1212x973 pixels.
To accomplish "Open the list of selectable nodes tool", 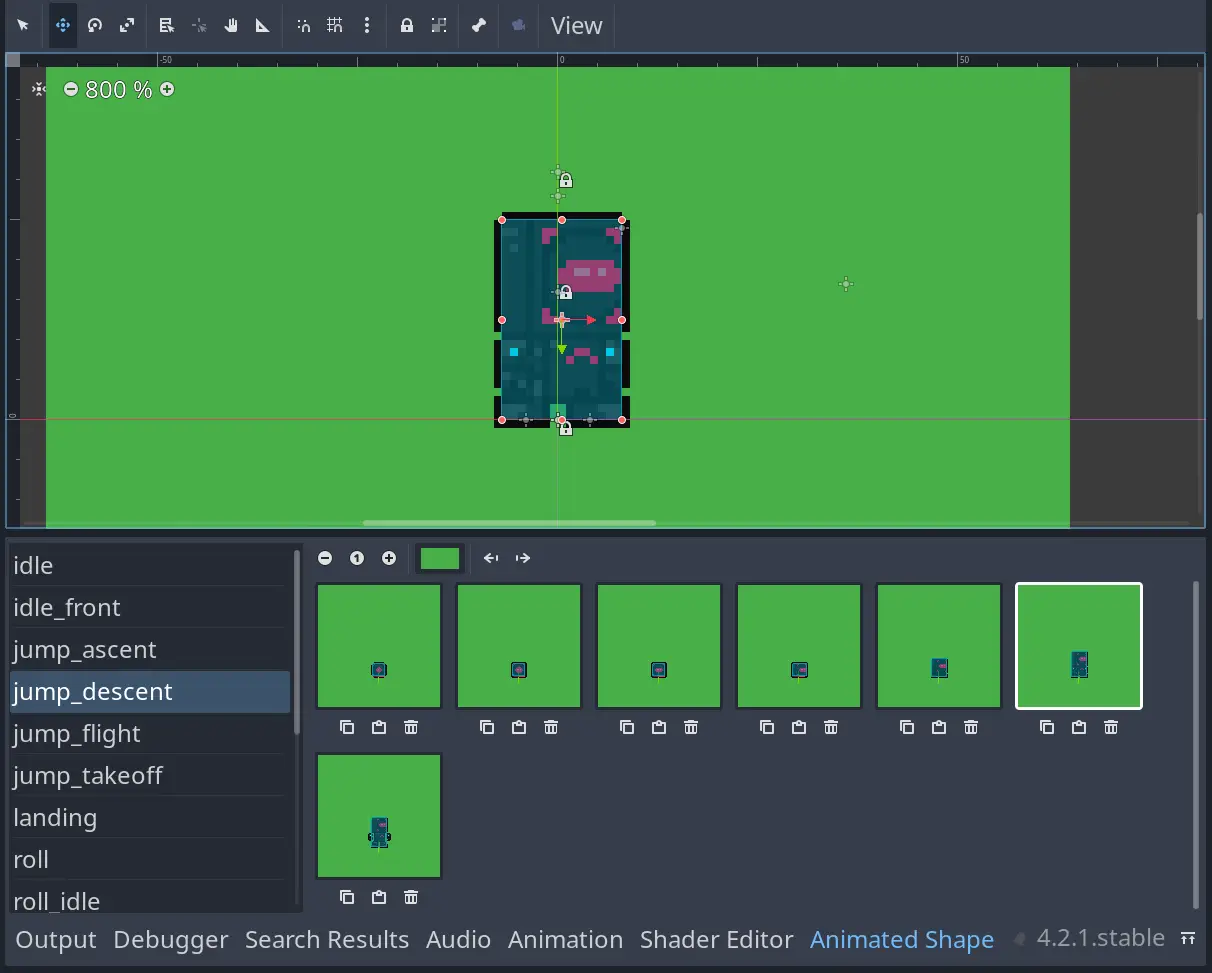I will click(x=167, y=26).
